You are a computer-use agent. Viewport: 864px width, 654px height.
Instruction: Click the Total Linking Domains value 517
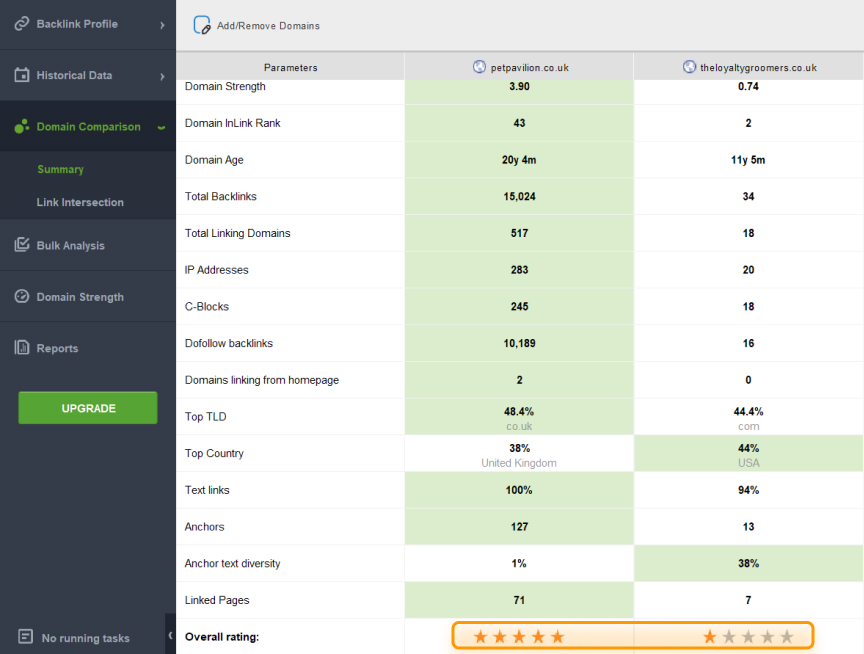(519, 233)
